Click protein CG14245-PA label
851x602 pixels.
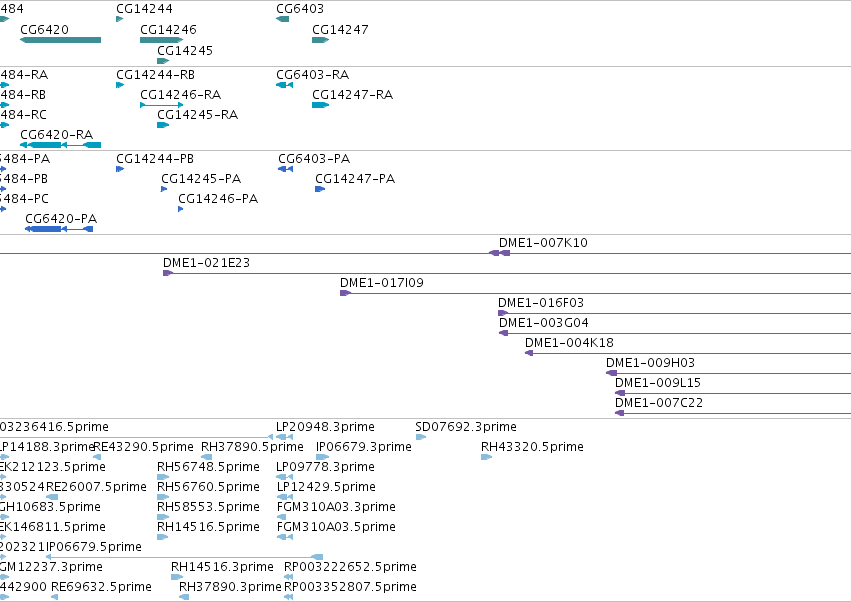click(201, 179)
